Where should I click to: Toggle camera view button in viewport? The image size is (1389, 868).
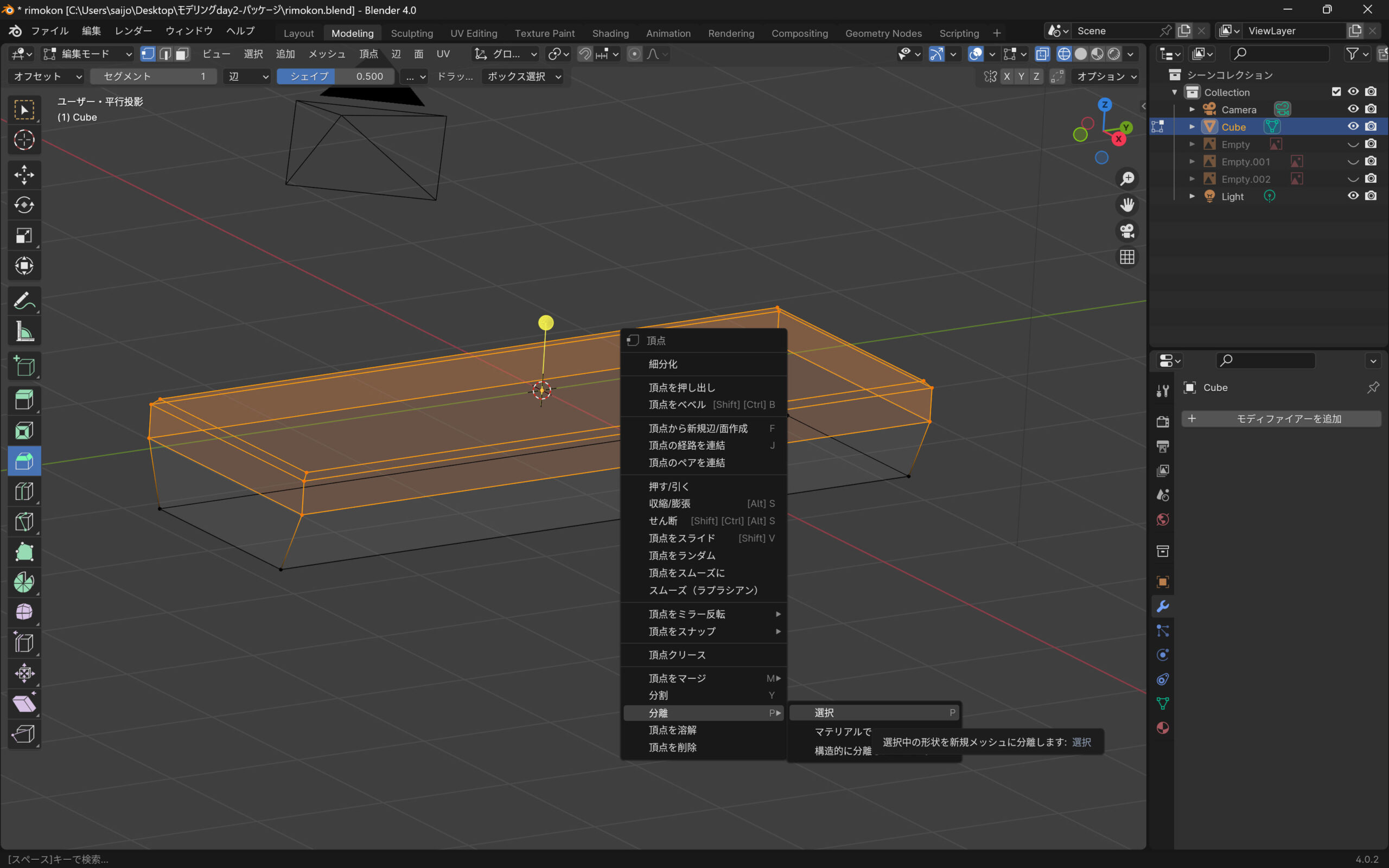pyautogui.click(x=1127, y=231)
